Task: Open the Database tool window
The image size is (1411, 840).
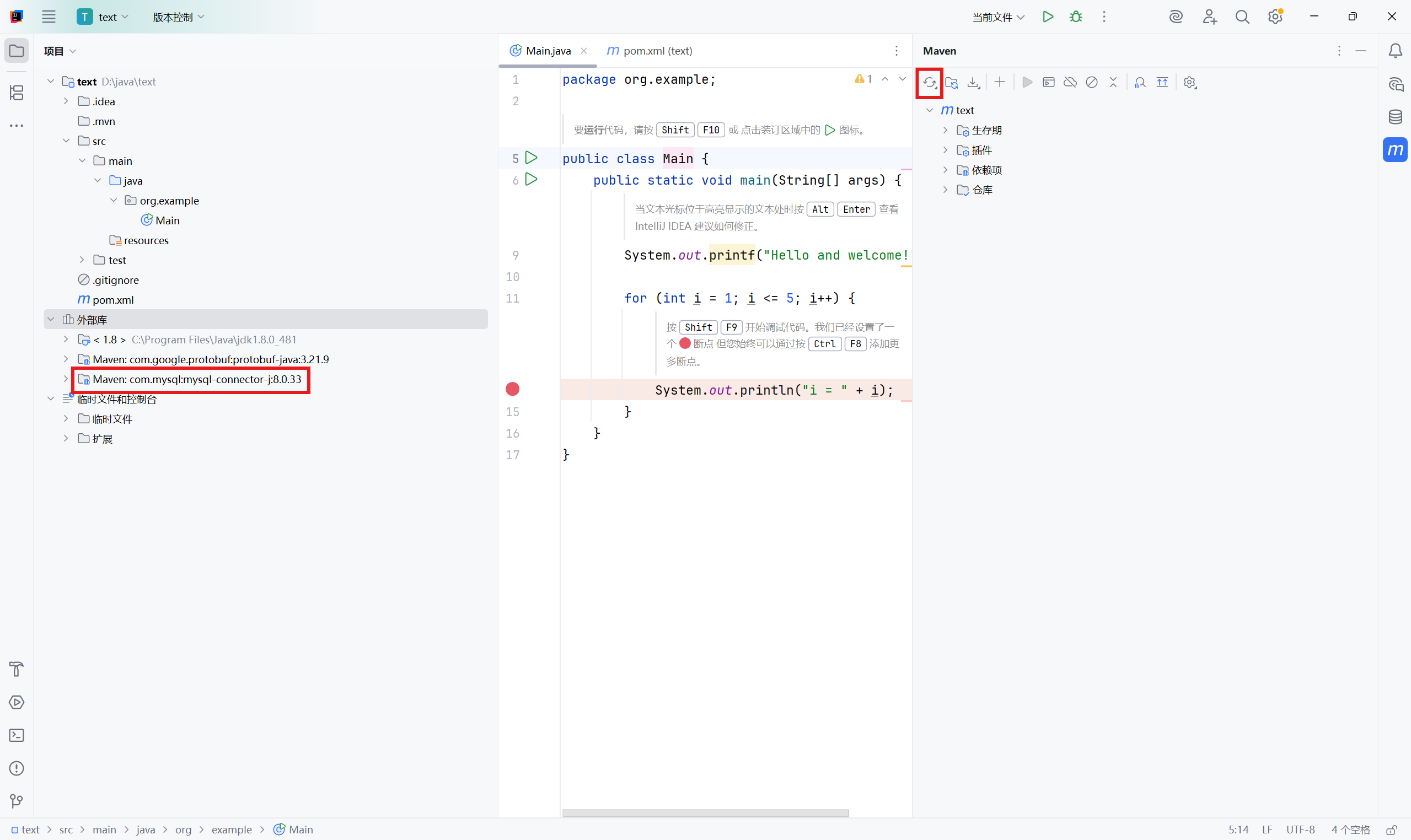Action: (1395, 117)
